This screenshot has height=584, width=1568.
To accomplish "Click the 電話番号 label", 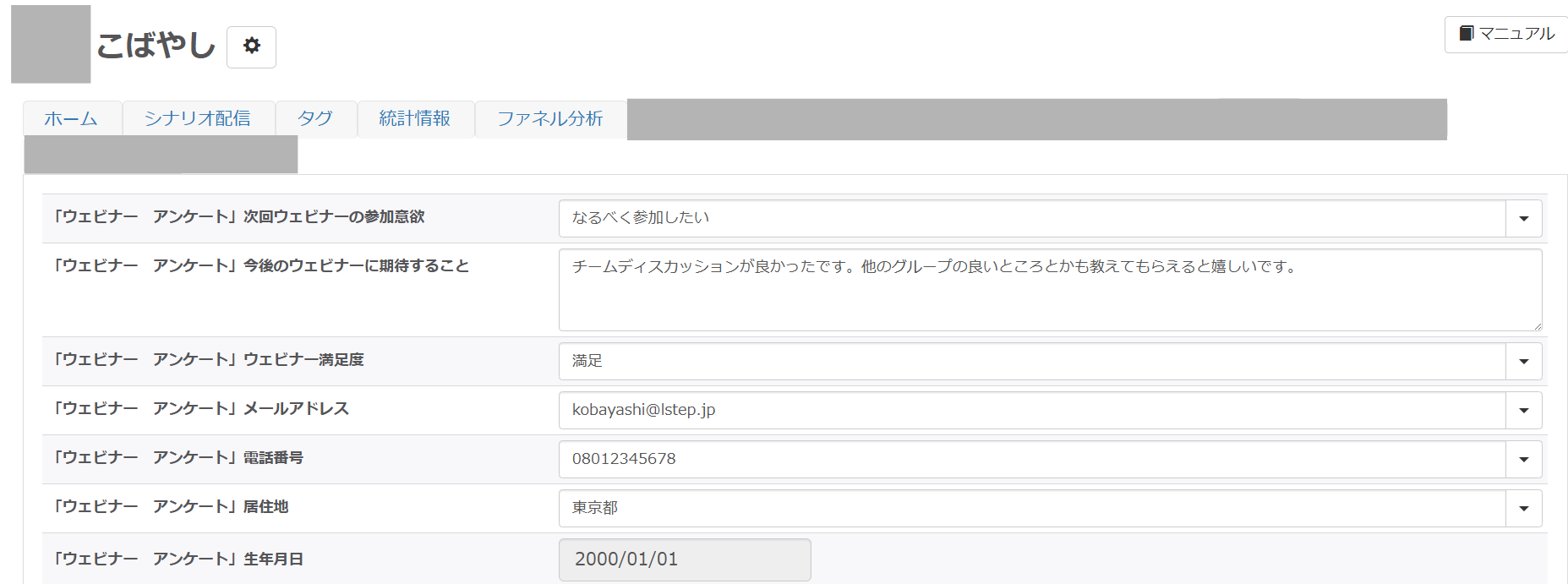I will [x=178, y=458].
